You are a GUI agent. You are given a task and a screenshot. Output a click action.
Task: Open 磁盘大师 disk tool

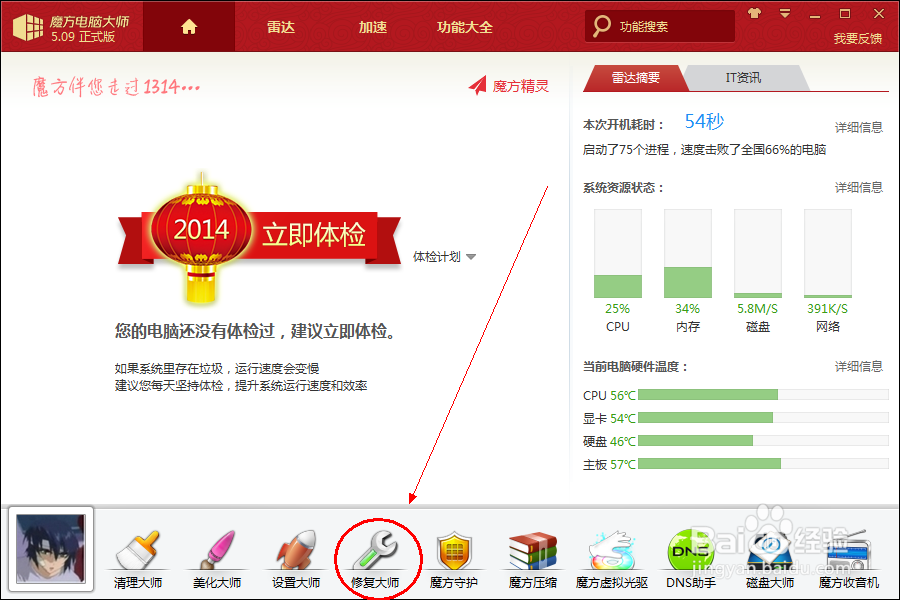(x=770, y=559)
